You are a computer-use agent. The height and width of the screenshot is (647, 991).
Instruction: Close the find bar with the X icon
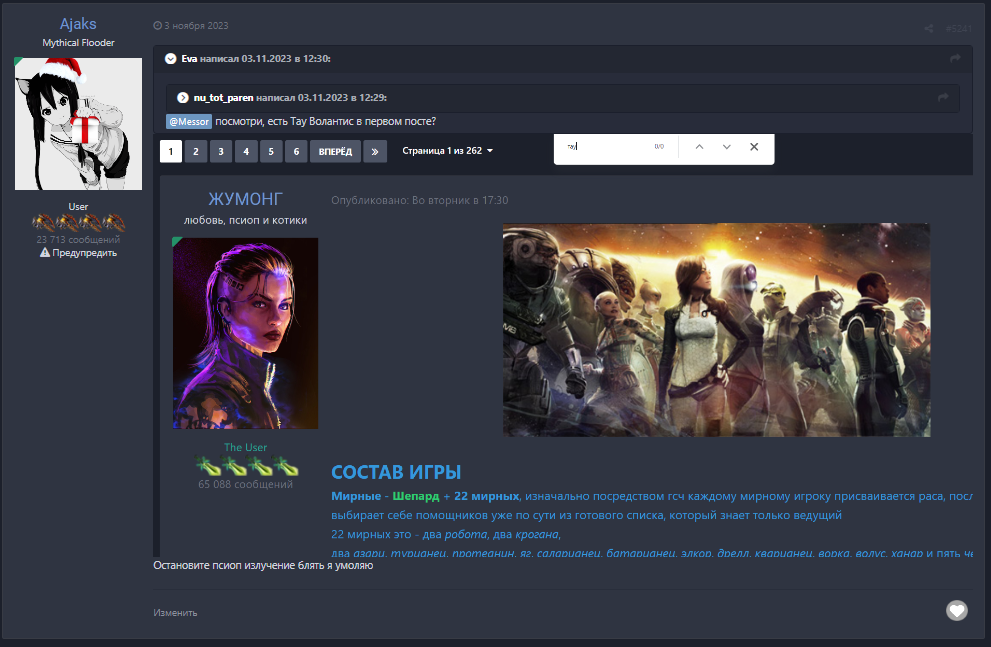tap(754, 147)
